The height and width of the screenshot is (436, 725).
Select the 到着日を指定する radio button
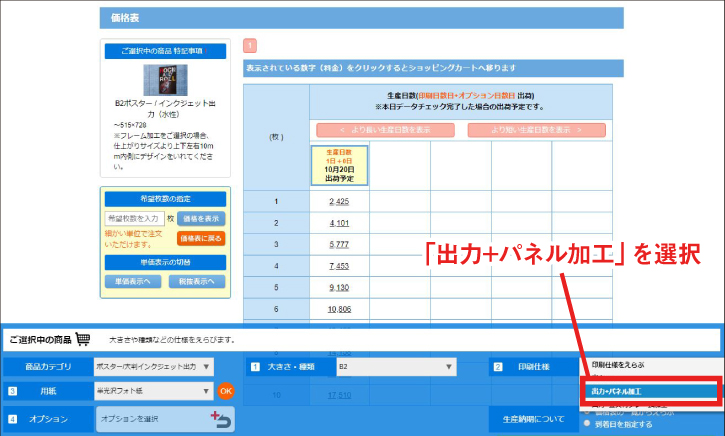pos(587,424)
